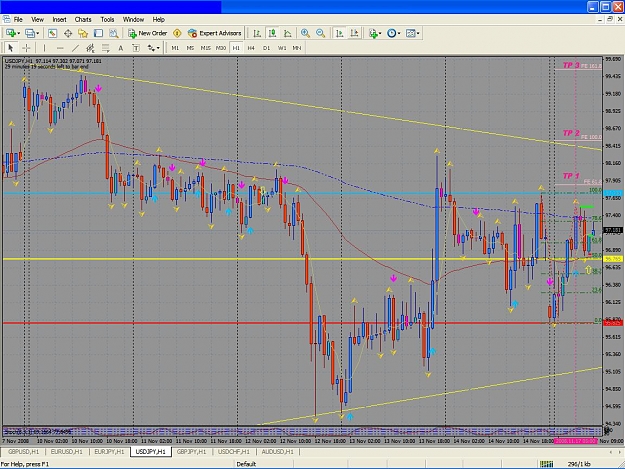Select the H1 timeframe button

tap(236, 48)
